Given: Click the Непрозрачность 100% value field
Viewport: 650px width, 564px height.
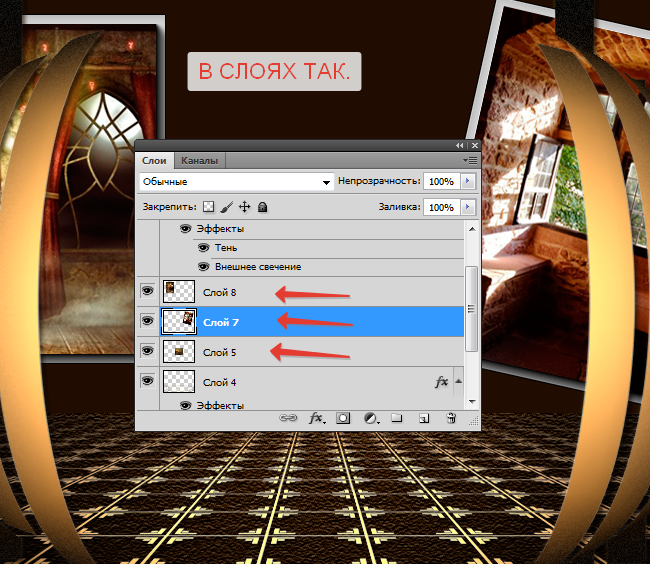Looking at the screenshot, I should 441,181.
